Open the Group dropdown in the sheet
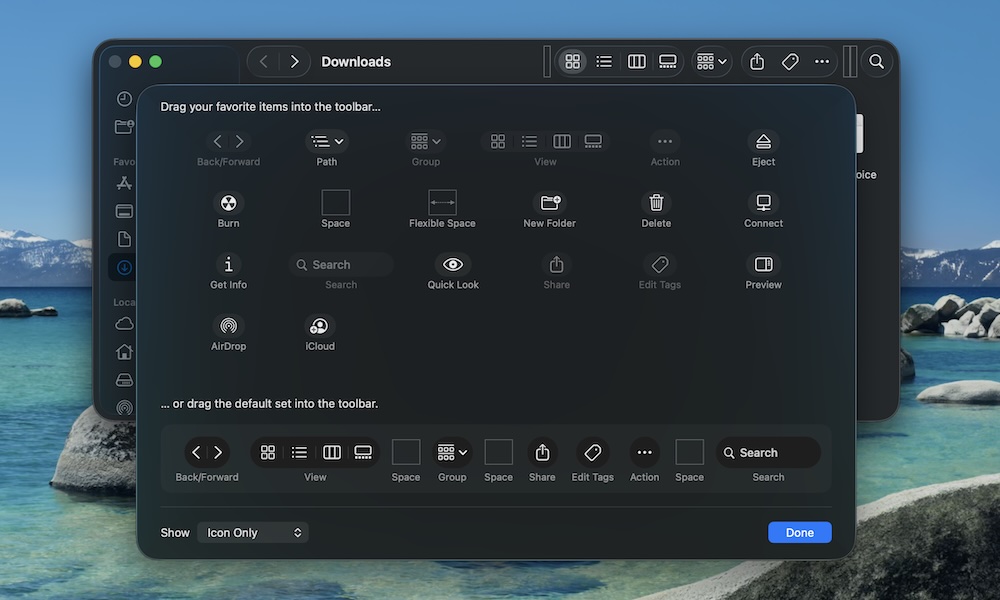The image size is (1000, 600). pyautogui.click(x=425, y=141)
